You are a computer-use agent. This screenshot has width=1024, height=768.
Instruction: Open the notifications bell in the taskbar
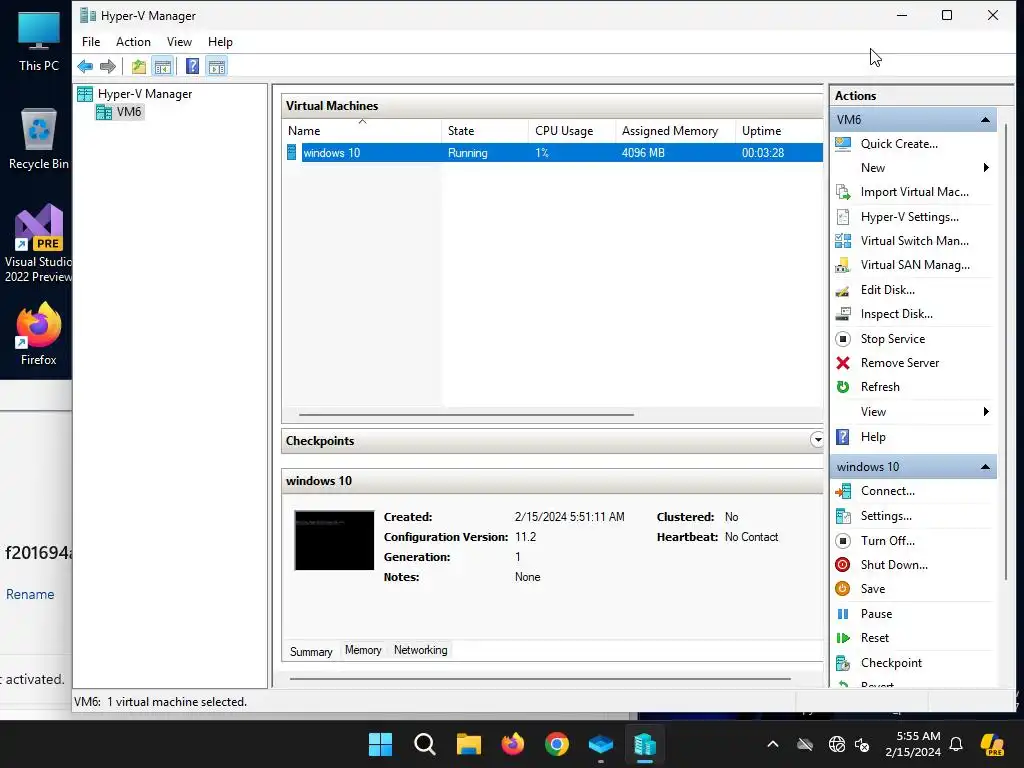[x=956, y=744]
